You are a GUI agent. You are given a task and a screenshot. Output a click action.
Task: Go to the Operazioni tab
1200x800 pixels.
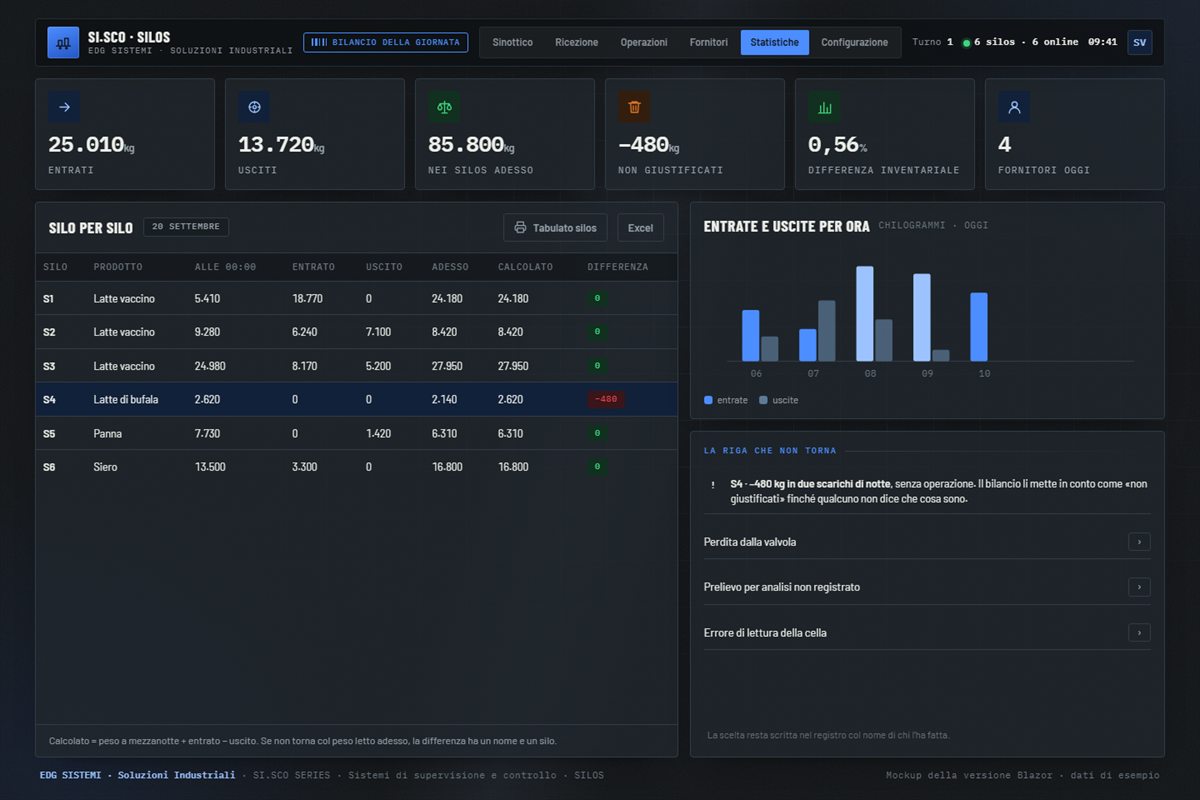(x=644, y=43)
